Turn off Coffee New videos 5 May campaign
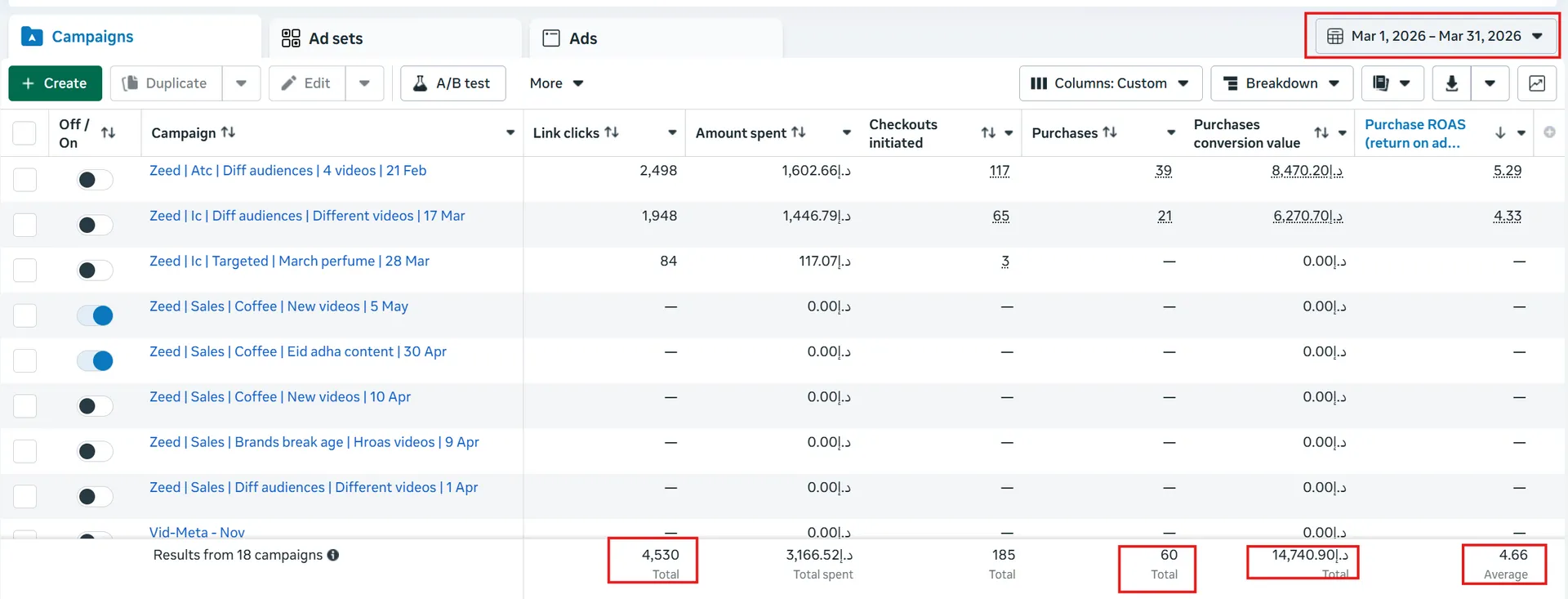 tap(95, 315)
